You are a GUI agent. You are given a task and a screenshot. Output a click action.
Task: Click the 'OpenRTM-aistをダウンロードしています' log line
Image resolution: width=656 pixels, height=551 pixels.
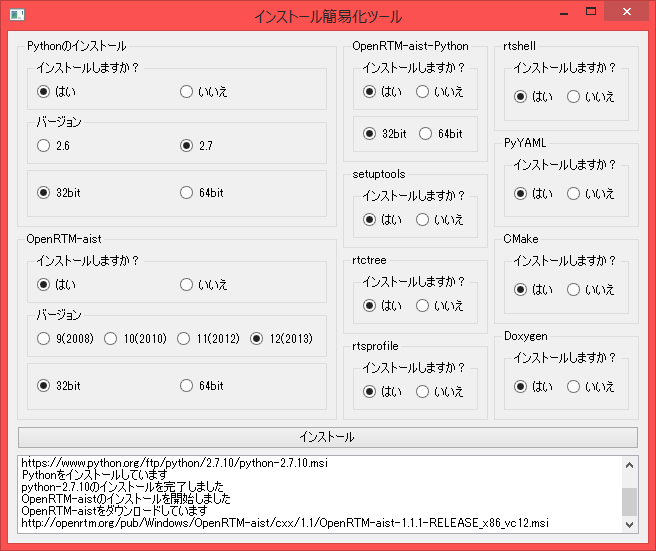(x=114, y=511)
